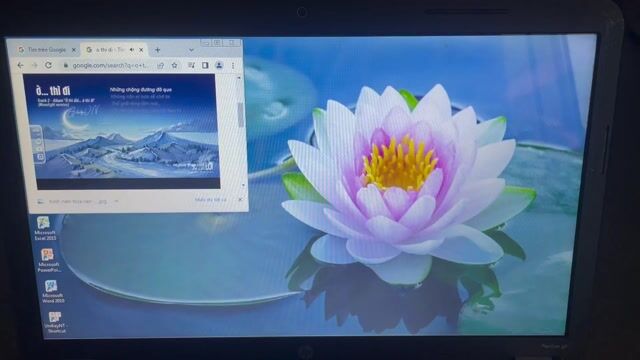Open the media control toolbar icon
640x360 pixels.
point(191,65)
